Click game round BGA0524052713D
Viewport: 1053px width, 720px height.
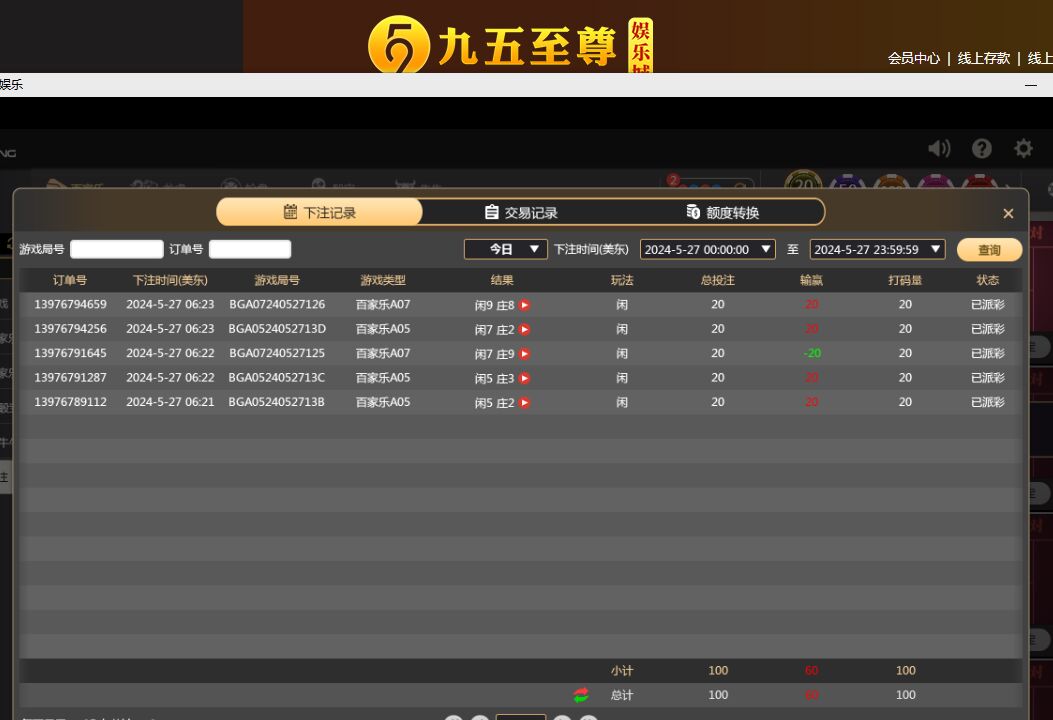[x=277, y=328]
